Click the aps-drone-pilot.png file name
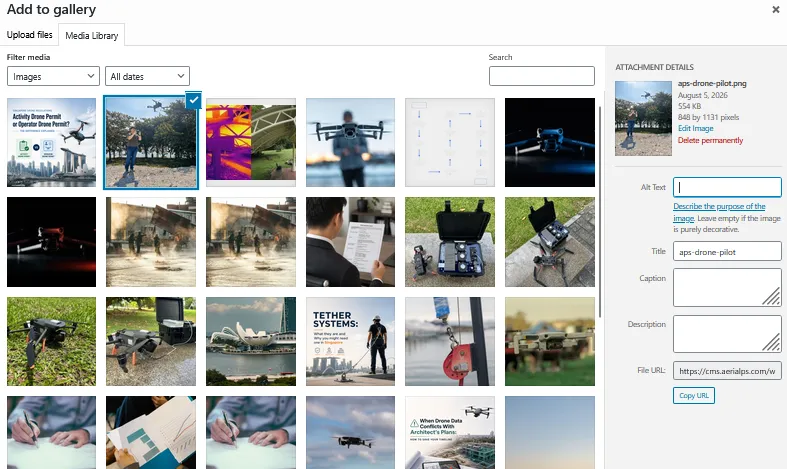 pyautogui.click(x=712, y=83)
